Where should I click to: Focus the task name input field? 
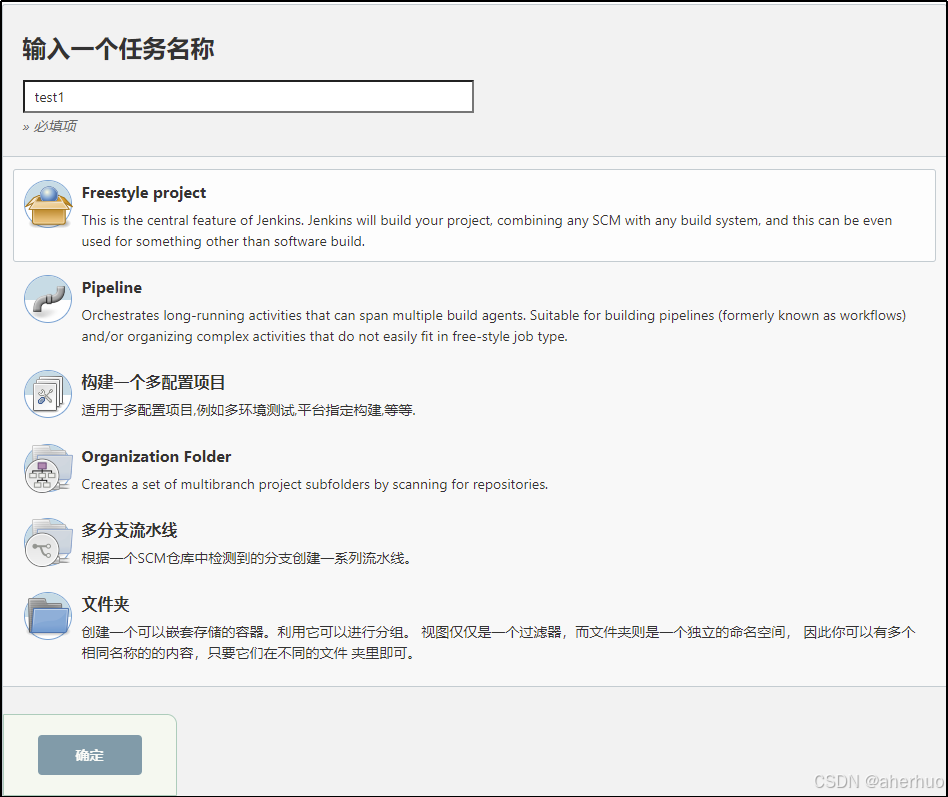click(248, 97)
